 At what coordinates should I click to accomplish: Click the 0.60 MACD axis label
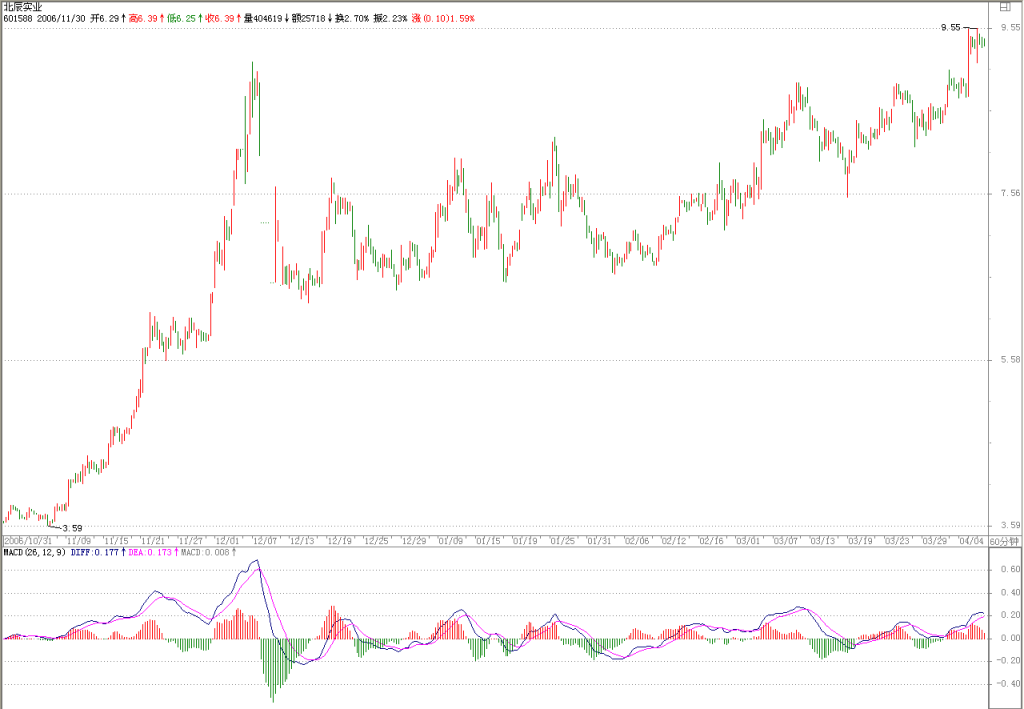point(1010,570)
